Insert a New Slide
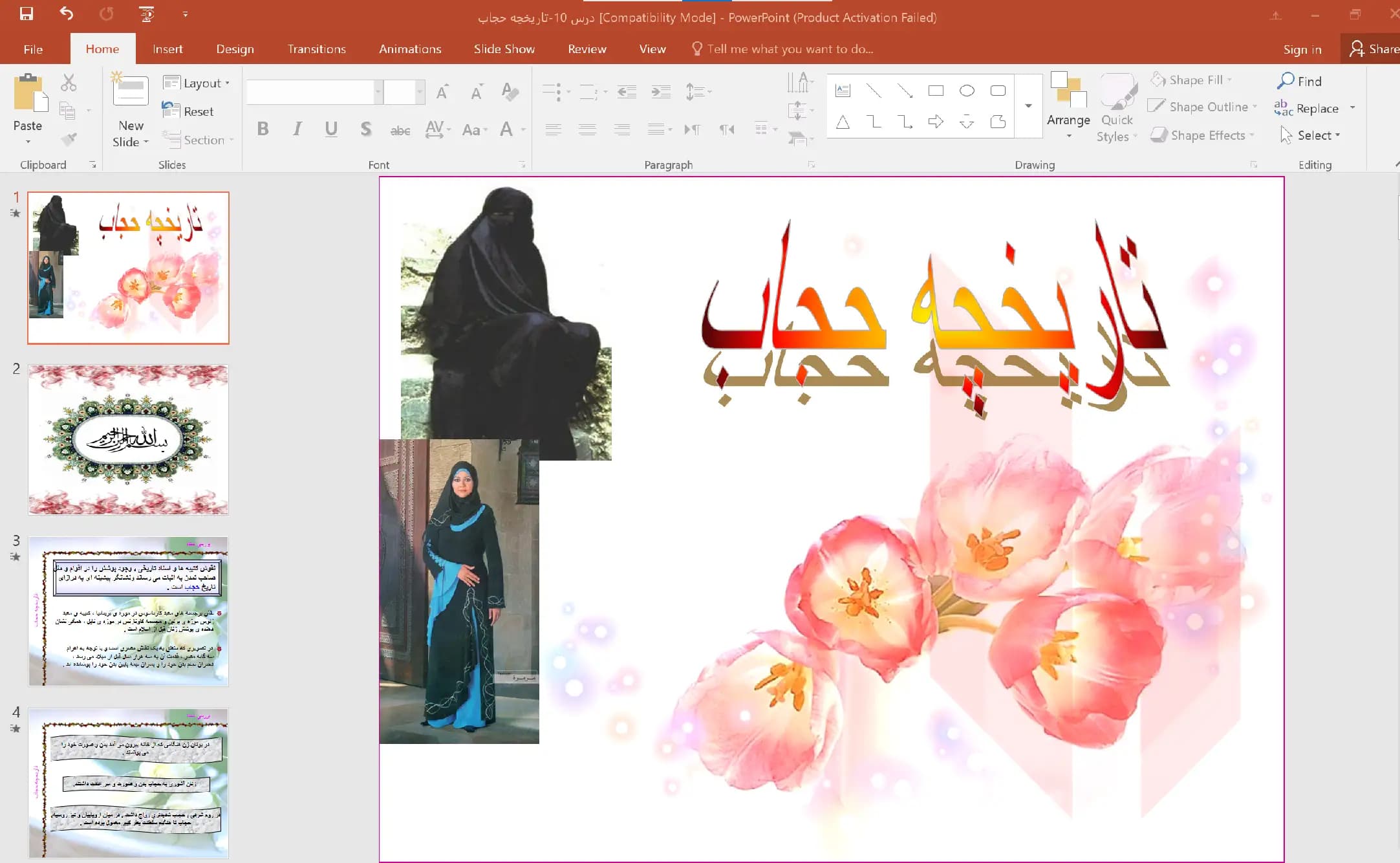 tap(131, 110)
